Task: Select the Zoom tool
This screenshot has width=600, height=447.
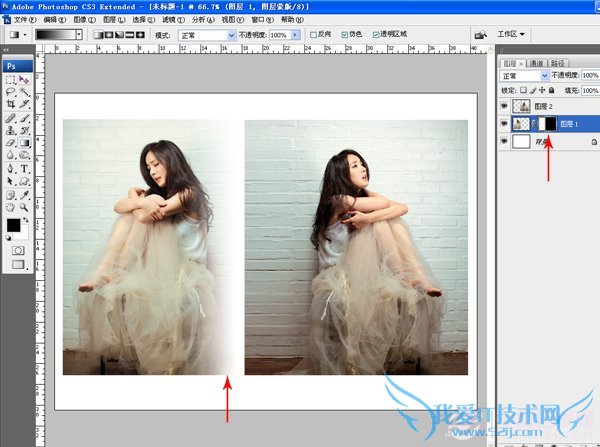Action: (24, 207)
